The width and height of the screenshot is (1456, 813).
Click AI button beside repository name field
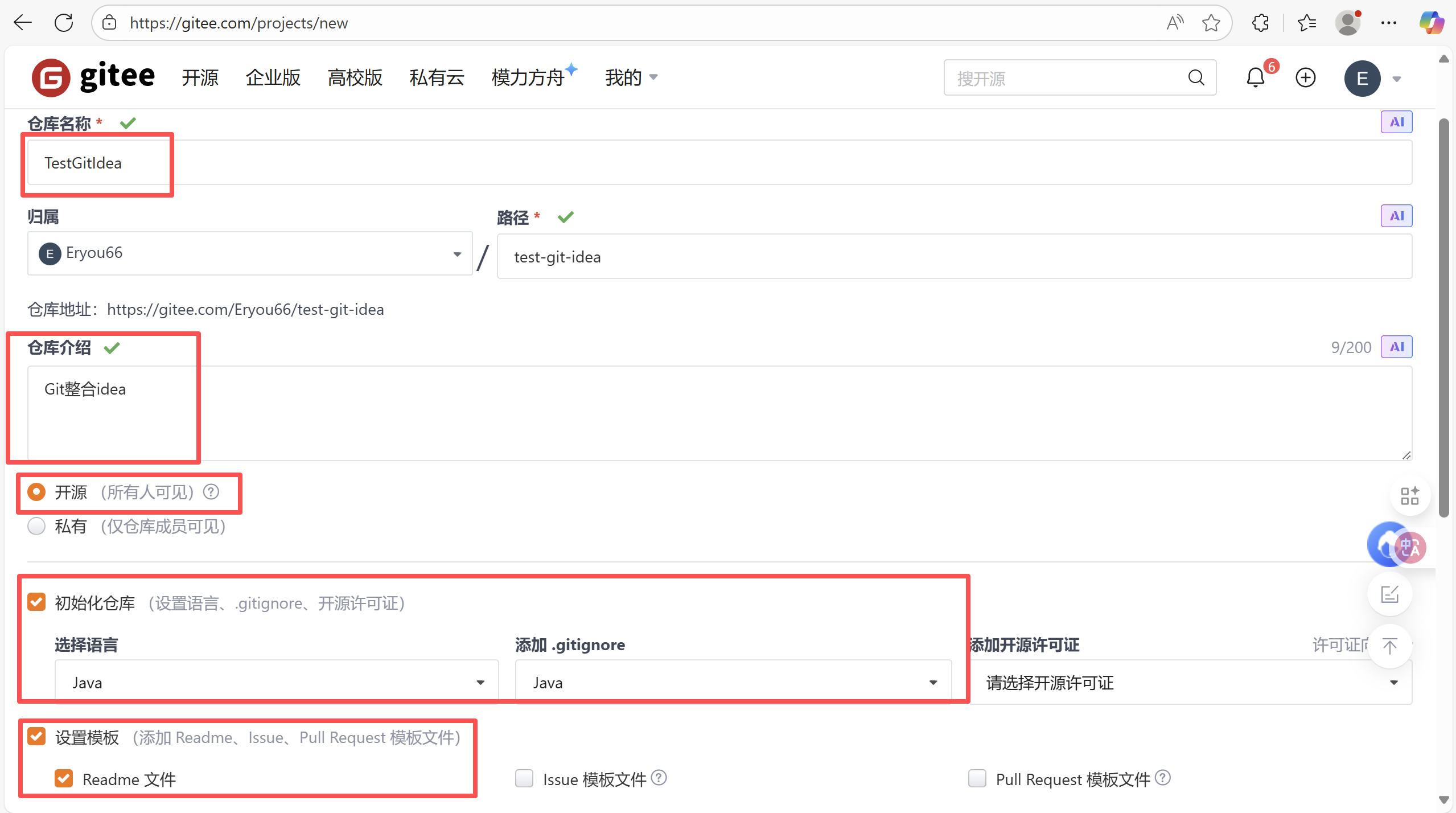(1396, 122)
